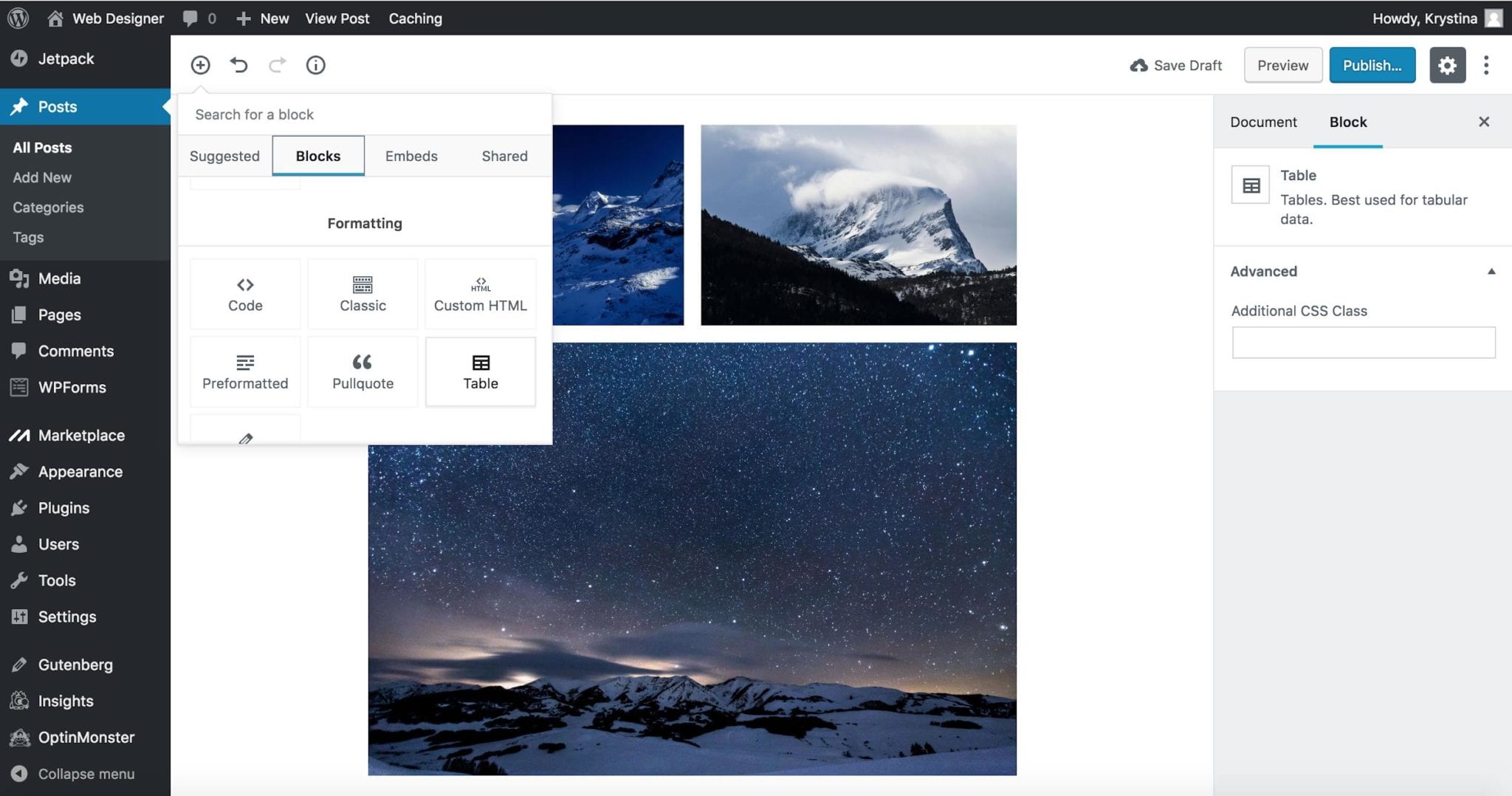1512x796 pixels.
Task: Switch to the Embeds tab
Action: tap(411, 156)
